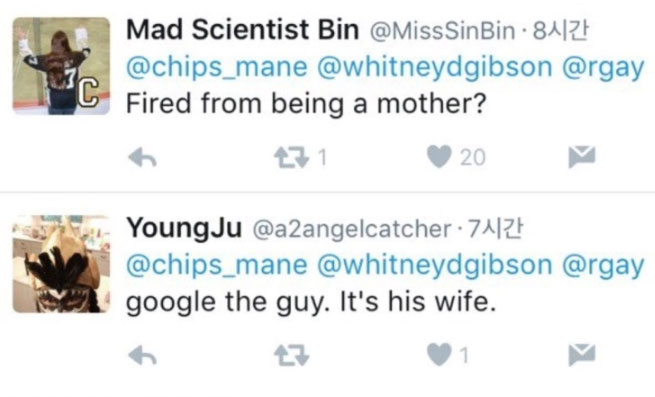Open @rgay mention in first tweet
655x397 pixels.
[603, 69]
